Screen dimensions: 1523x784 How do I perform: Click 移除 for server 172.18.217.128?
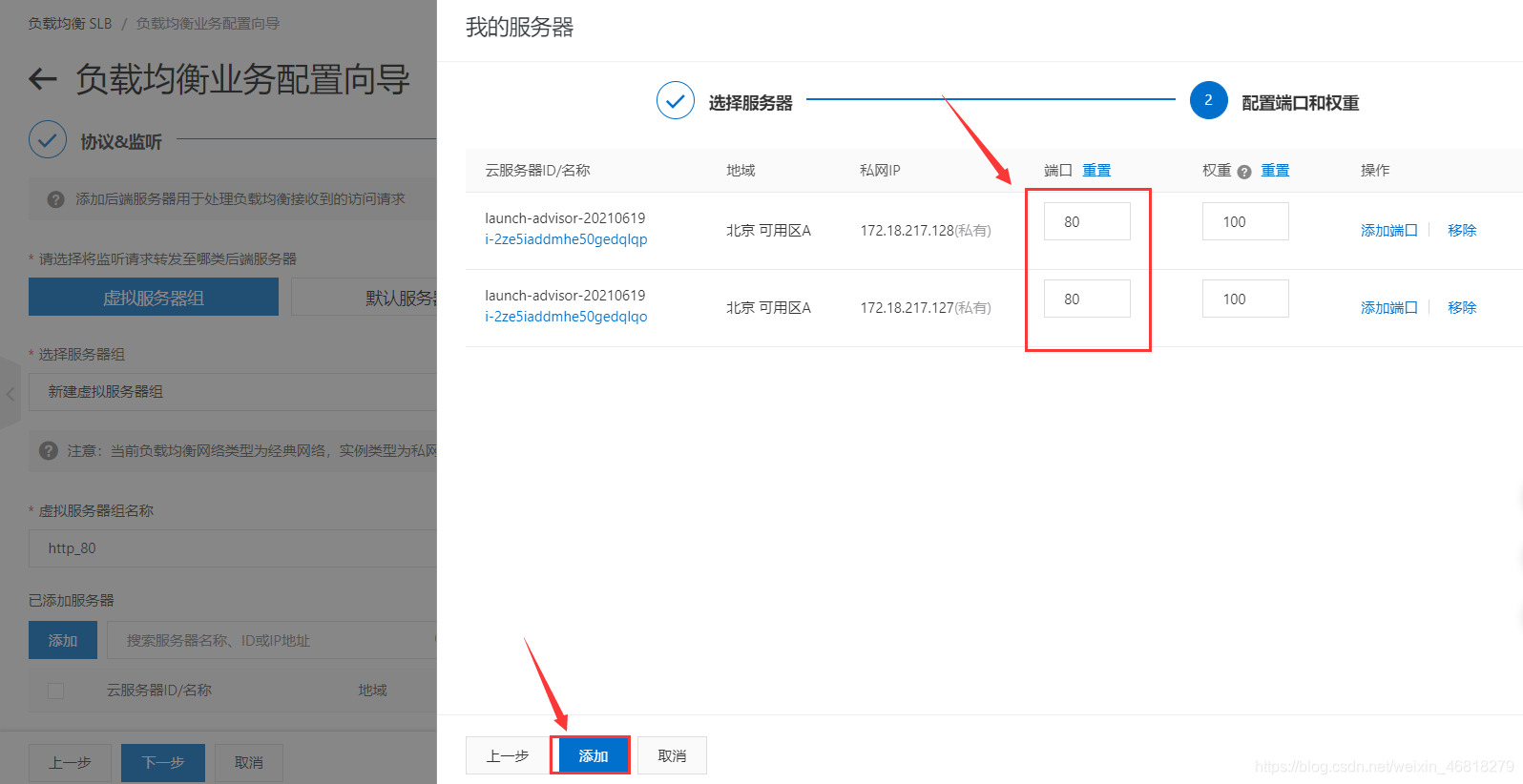[x=1462, y=230]
